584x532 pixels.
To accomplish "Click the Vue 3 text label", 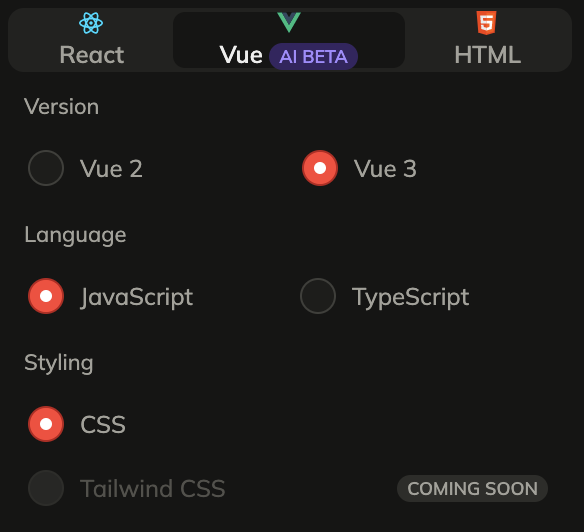I will (x=385, y=169).
